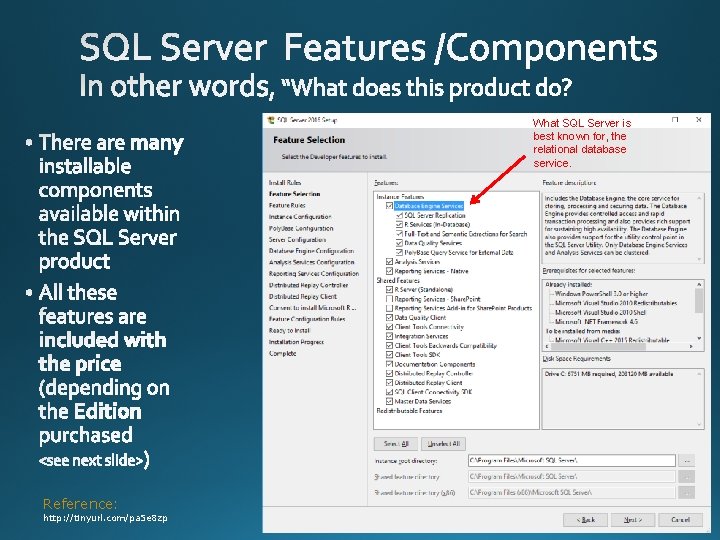Toggle Distributed Replay Controller checkbox
Viewport: 720px width, 540px height.
(x=389, y=373)
